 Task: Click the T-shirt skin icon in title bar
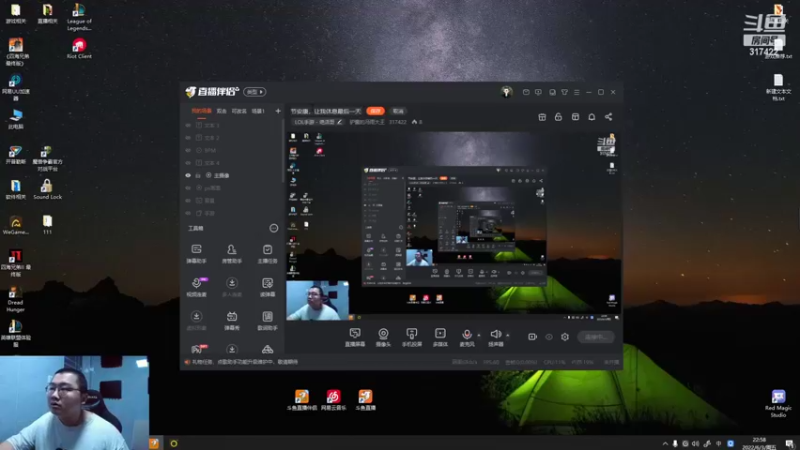(564, 92)
